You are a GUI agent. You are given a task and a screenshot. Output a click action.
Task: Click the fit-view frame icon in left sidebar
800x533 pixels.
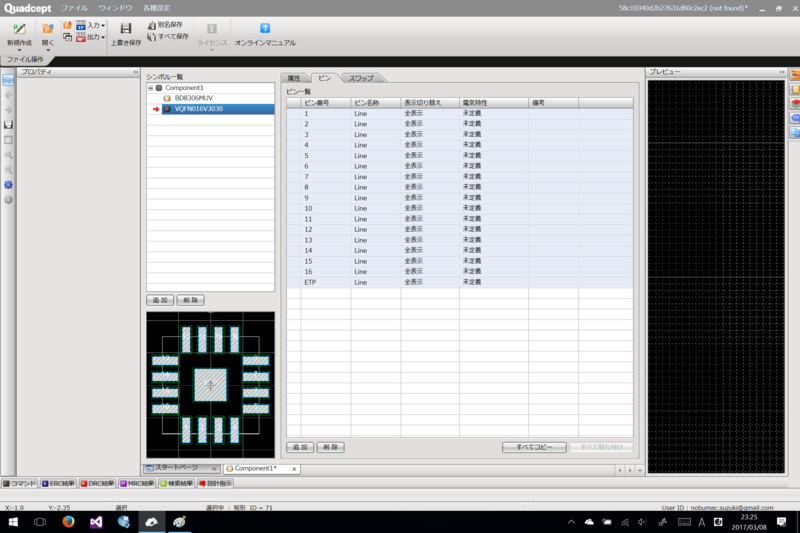point(8,140)
